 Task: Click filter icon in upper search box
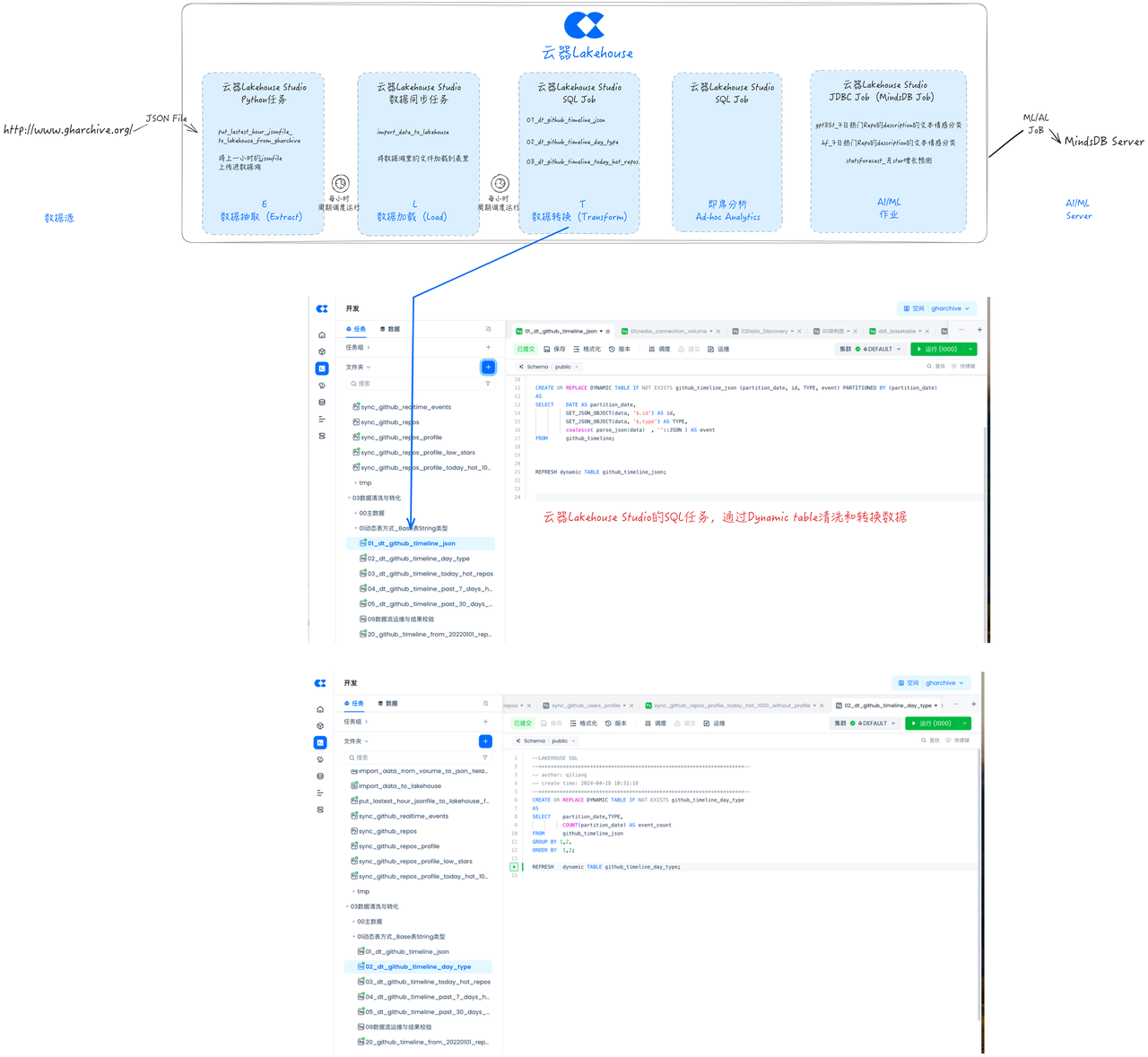click(x=488, y=384)
